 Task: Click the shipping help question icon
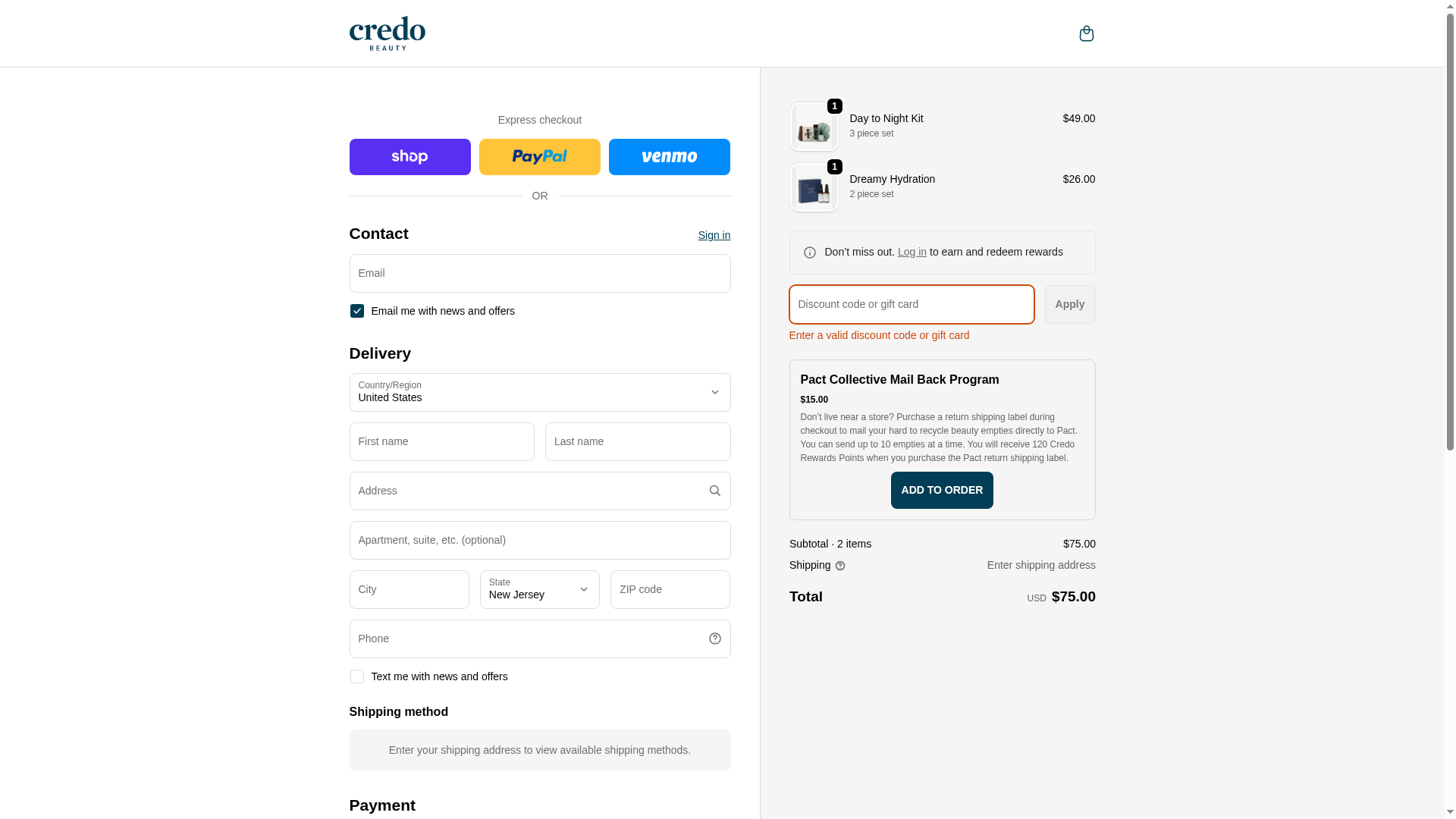(x=840, y=566)
